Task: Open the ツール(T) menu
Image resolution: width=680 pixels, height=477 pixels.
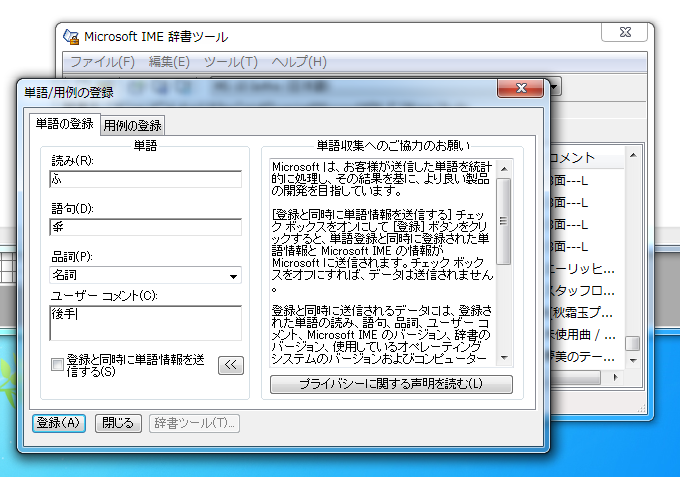Action: coord(231,62)
